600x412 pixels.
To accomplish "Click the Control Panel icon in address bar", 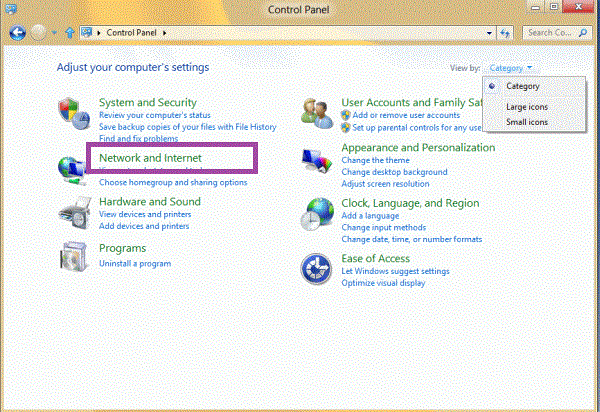I will (x=86, y=33).
